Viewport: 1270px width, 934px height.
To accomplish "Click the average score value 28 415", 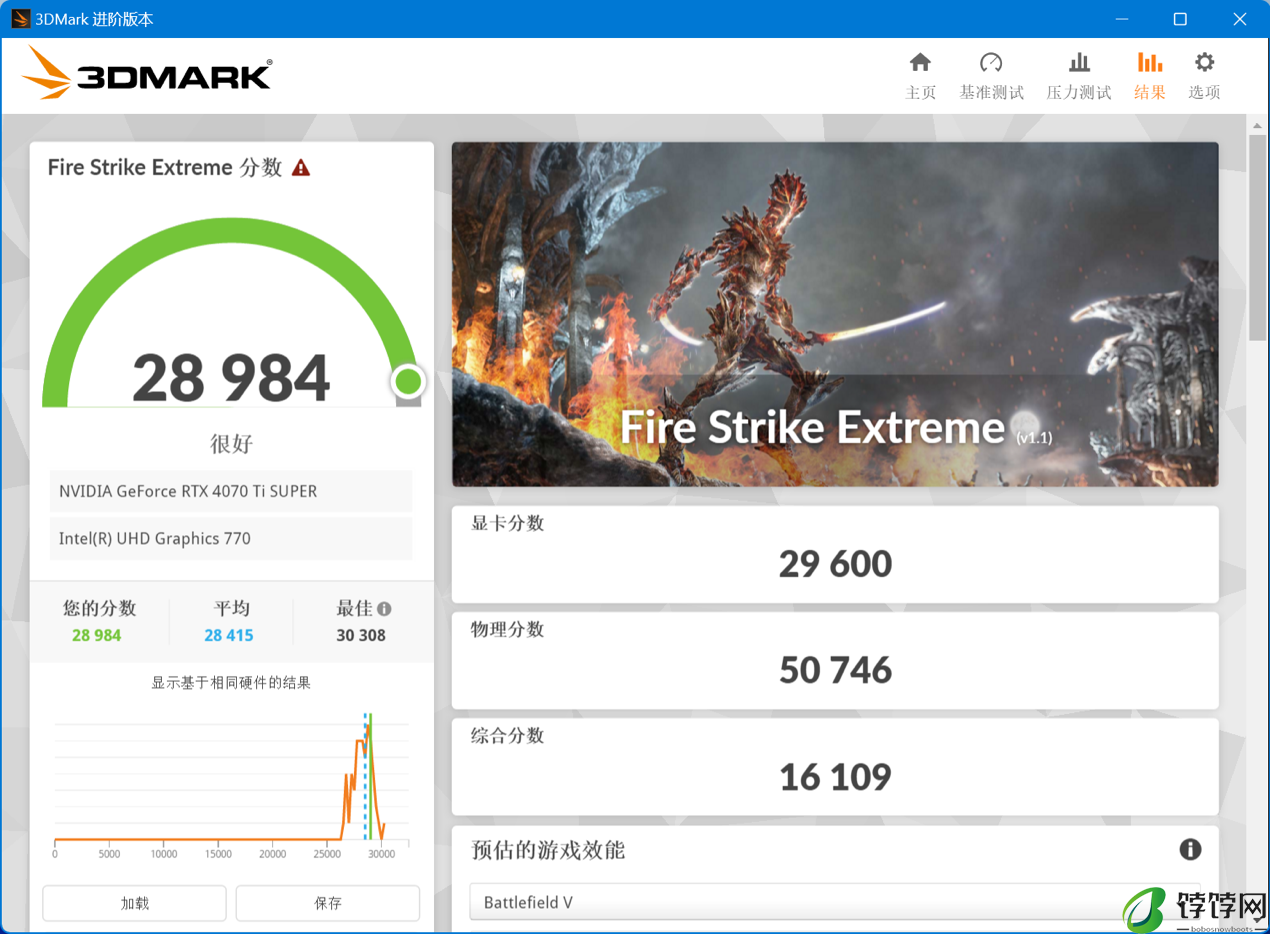I will [x=229, y=635].
